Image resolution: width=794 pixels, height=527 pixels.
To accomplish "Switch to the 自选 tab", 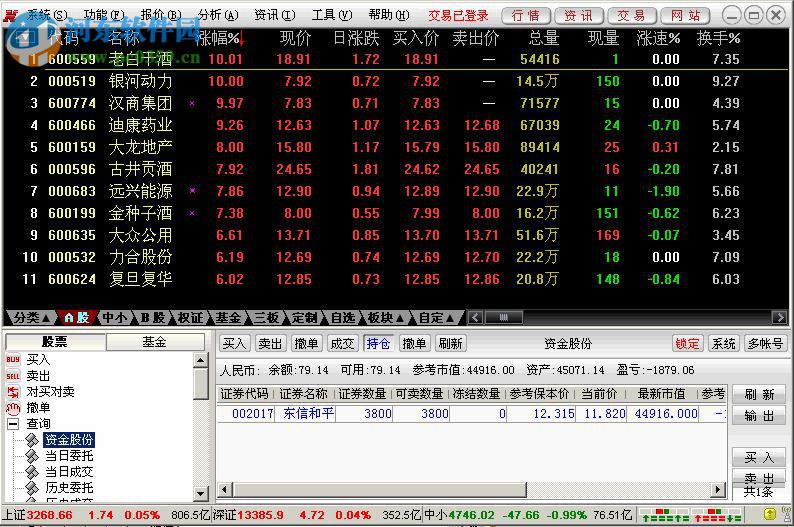I will coord(342,318).
